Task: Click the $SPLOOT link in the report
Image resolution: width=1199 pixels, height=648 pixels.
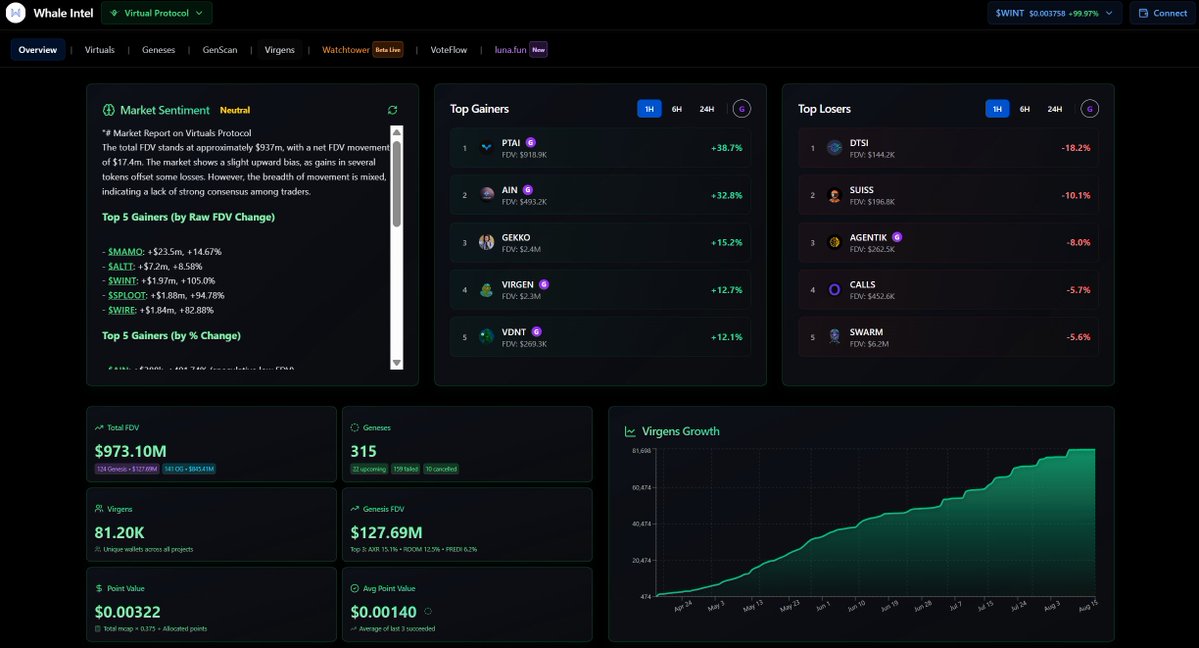Action: (x=127, y=295)
